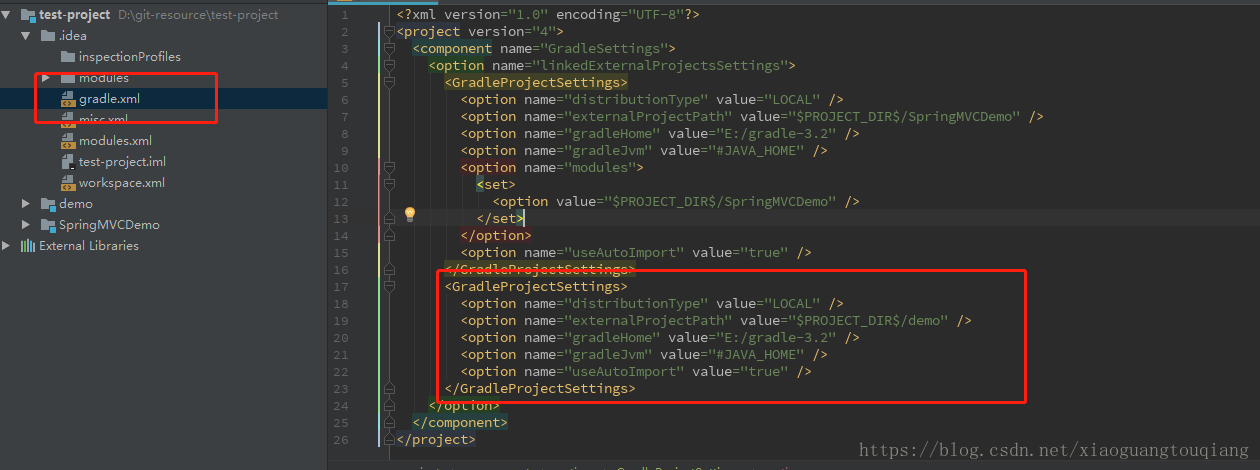Click the xml version declaration line
The width and height of the screenshot is (1260, 470).
click(548, 15)
